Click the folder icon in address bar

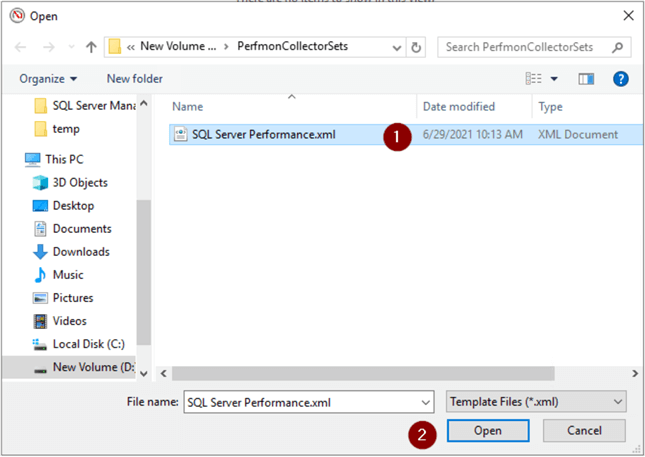(x=114, y=46)
